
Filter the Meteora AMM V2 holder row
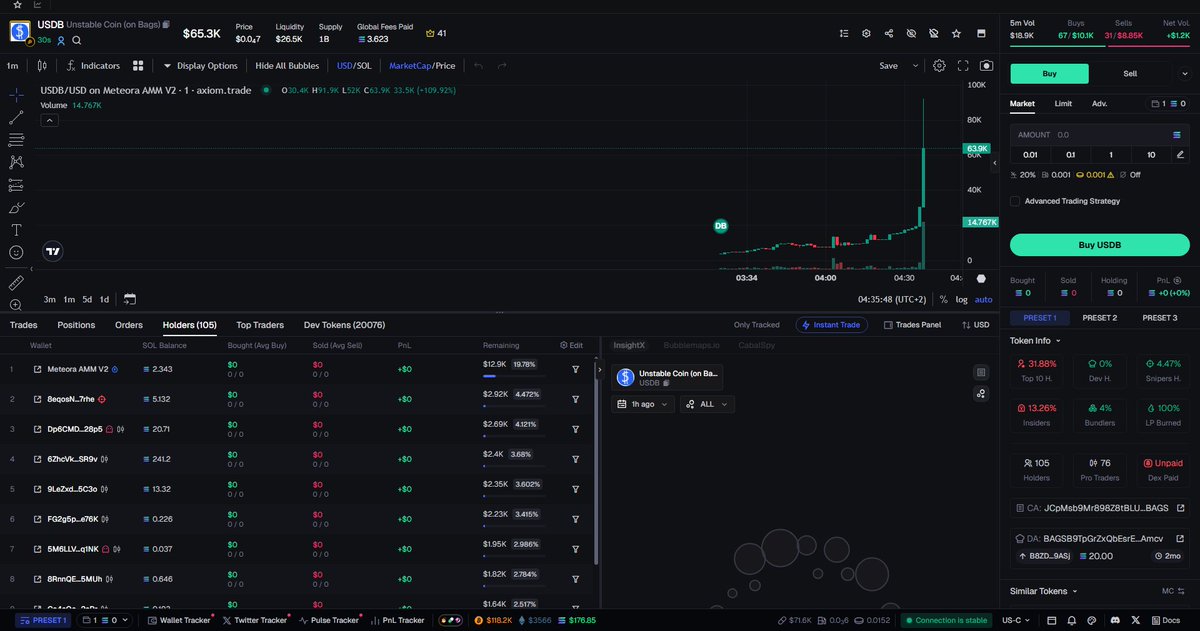(x=576, y=369)
